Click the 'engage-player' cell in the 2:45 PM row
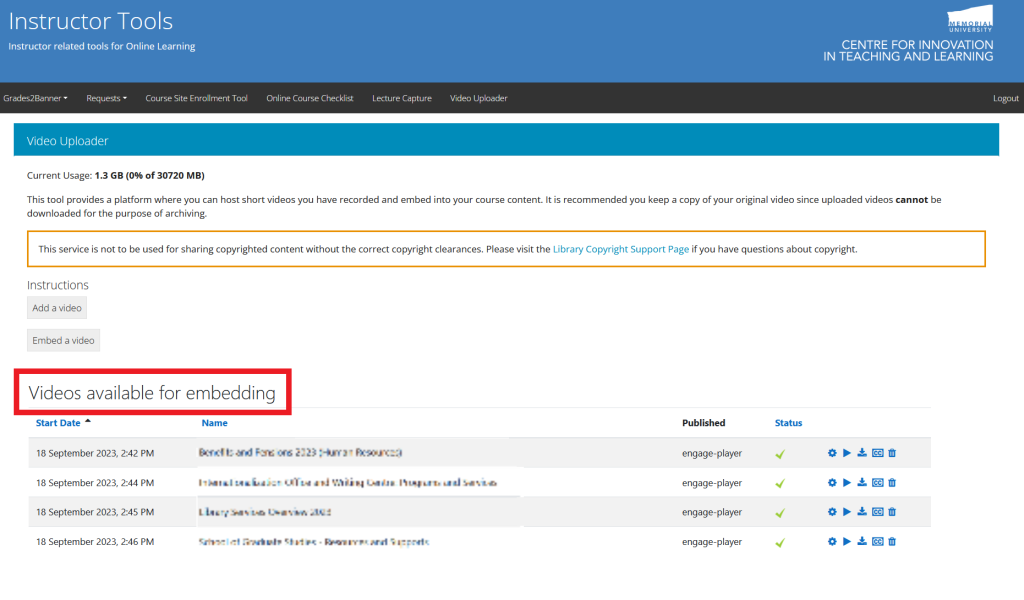1024x600 pixels. pos(712,512)
